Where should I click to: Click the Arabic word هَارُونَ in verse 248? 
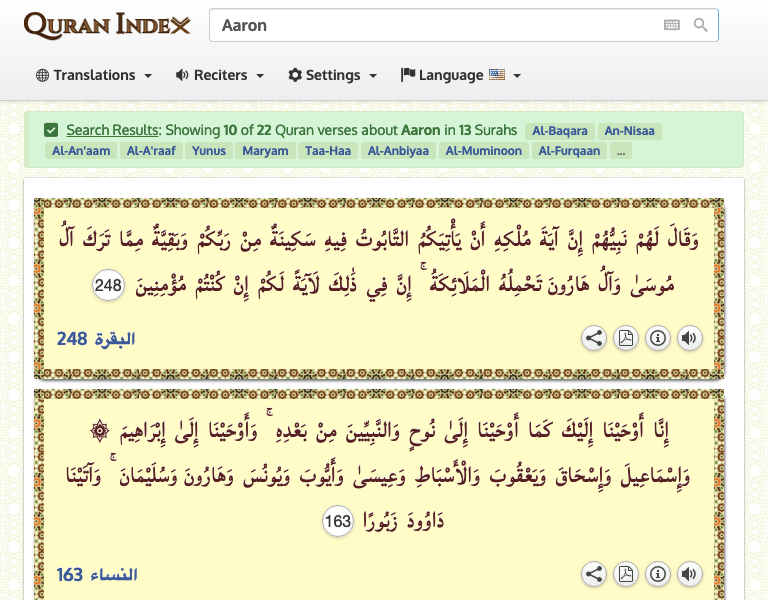pos(568,285)
